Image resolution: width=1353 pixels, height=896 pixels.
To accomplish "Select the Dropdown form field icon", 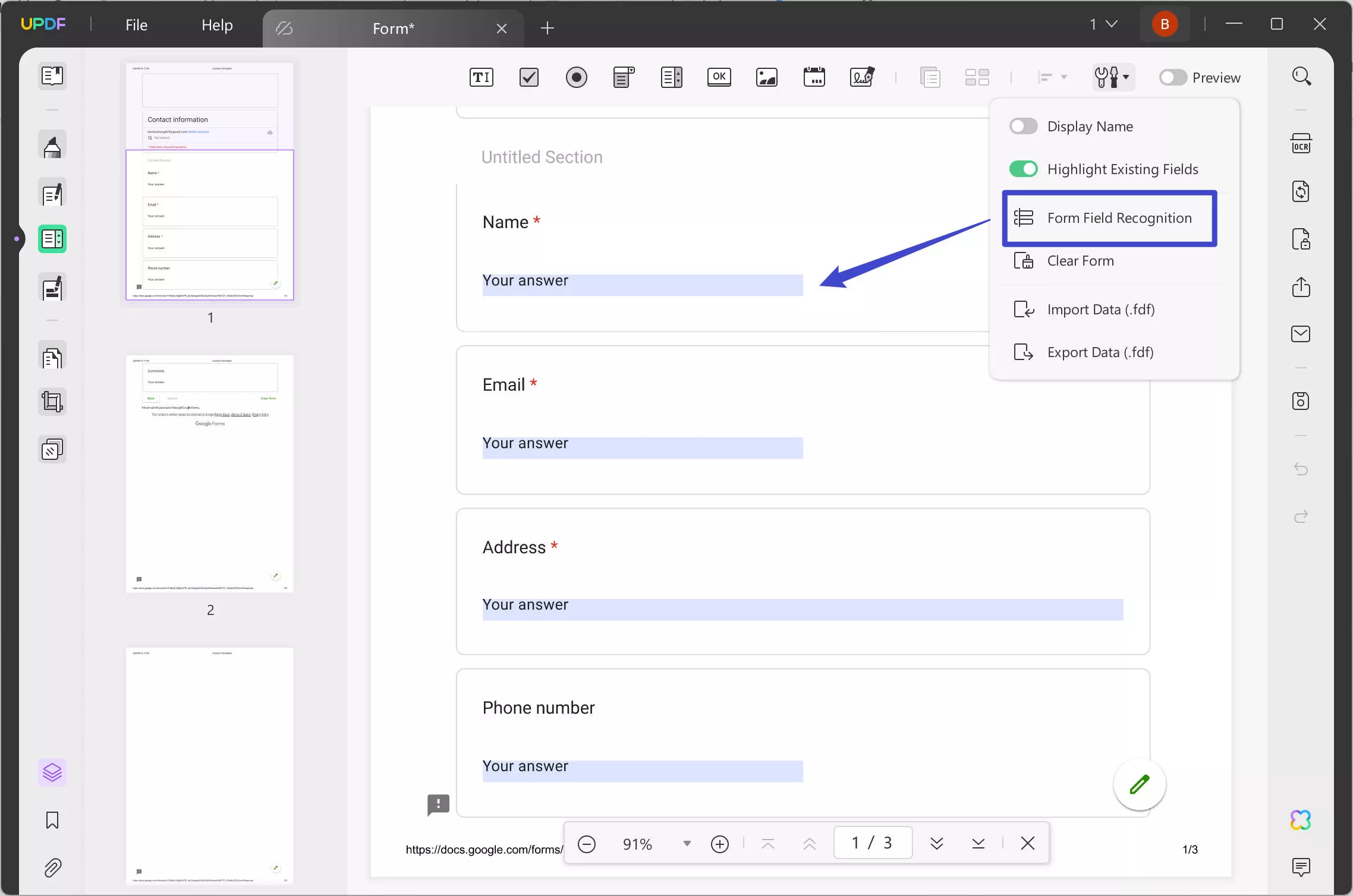I will pos(624,77).
